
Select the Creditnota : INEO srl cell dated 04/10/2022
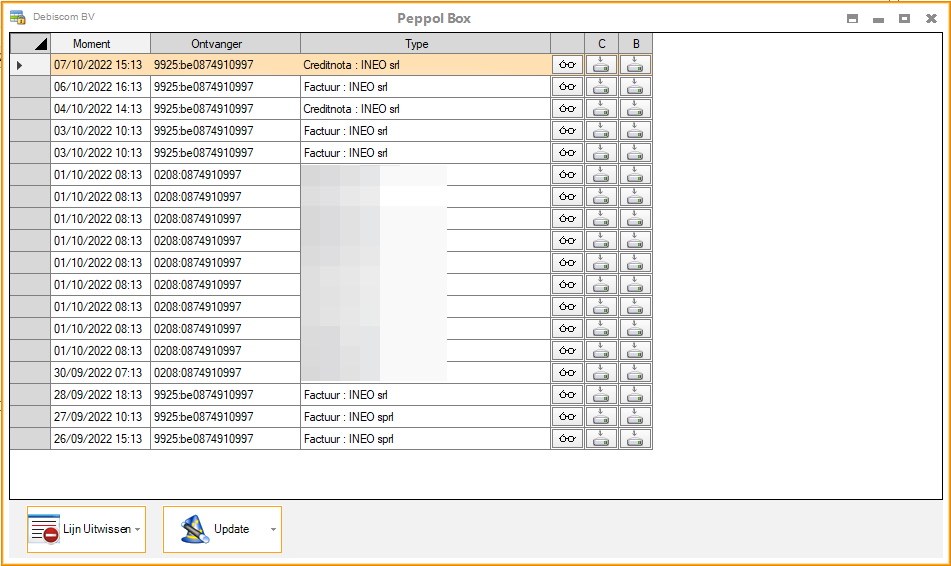425,109
